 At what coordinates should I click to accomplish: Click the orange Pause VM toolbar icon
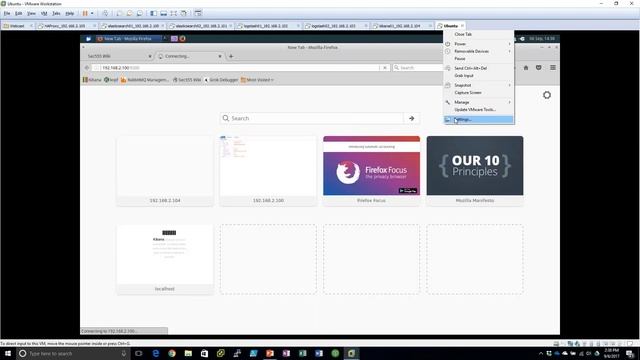coord(85,13)
